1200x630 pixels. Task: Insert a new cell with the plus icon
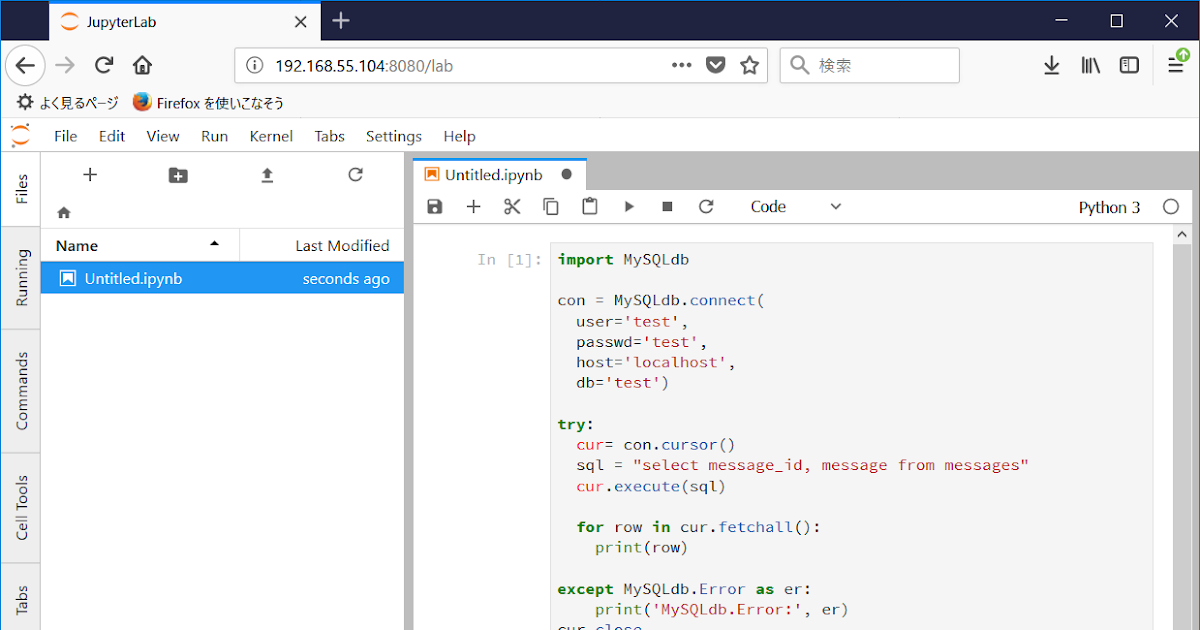pos(473,206)
